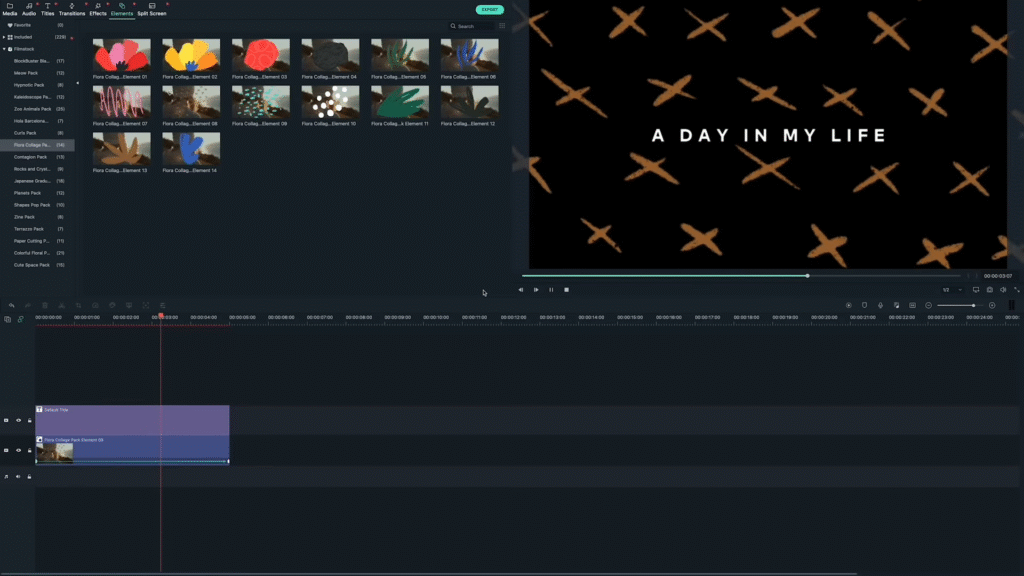Image resolution: width=1024 pixels, height=576 pixels.
Task: Hide the Default Title track with eye icon
Action: [x=18, y=420]
